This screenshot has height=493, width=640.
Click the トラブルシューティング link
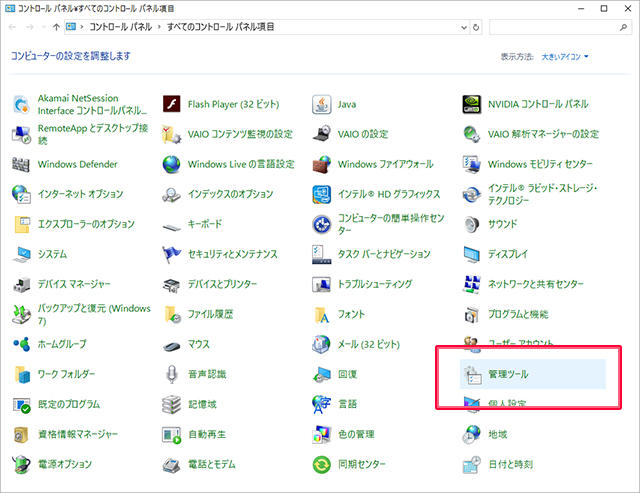(382, 284)
